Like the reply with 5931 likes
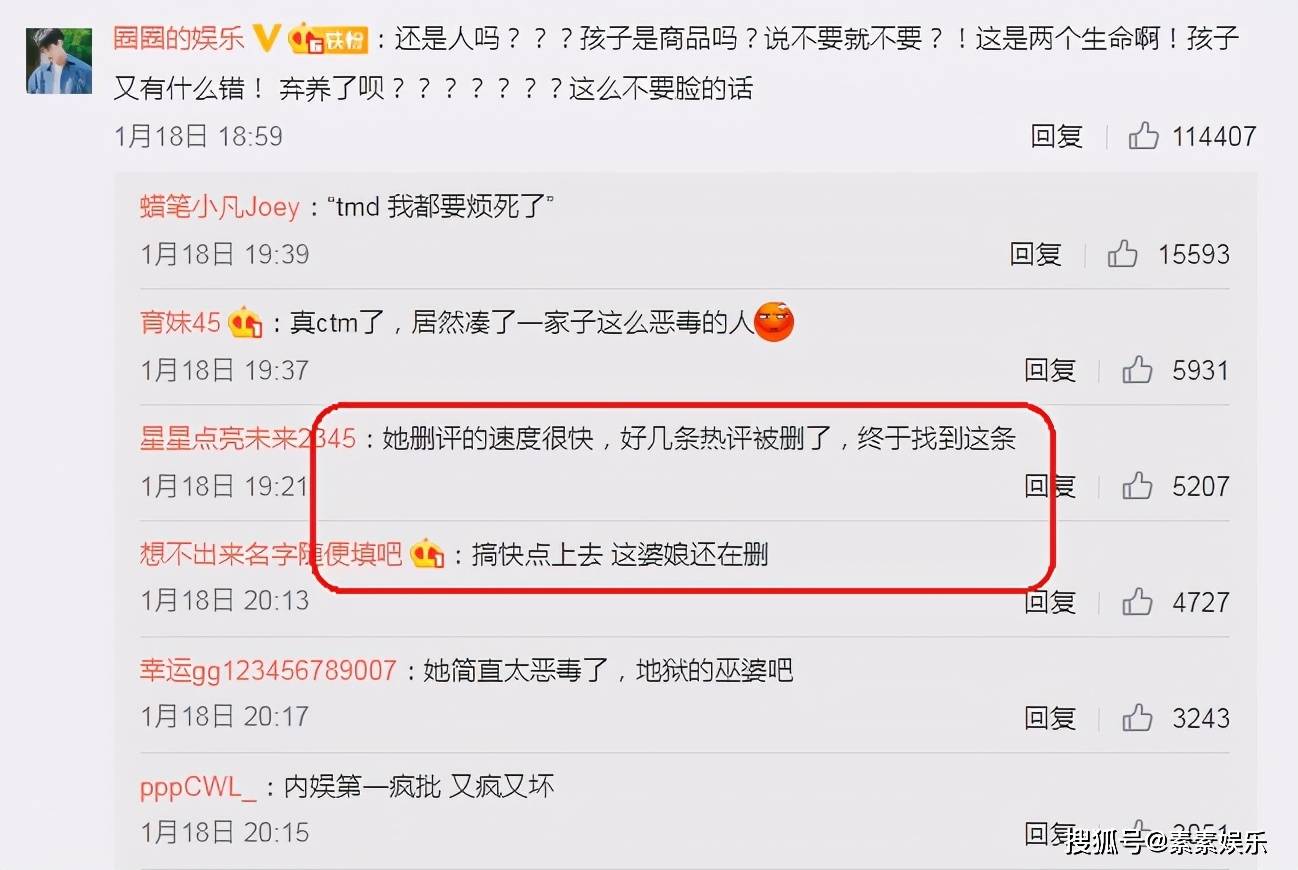1298x870 pixels. (x=1137, y=370)
